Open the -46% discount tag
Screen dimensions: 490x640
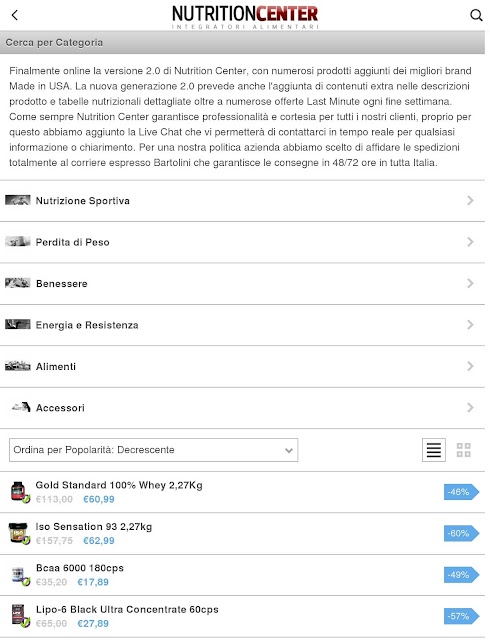pos(461,492)
